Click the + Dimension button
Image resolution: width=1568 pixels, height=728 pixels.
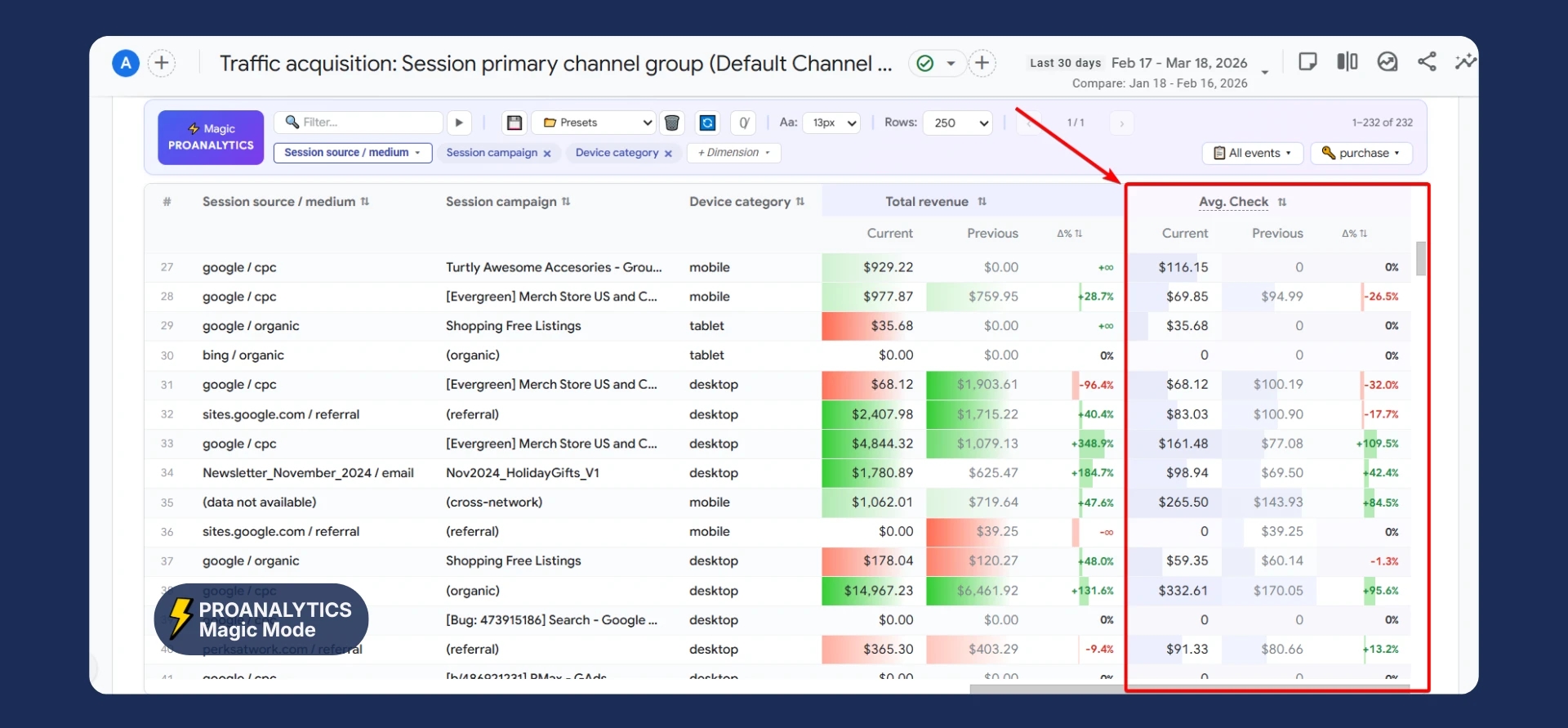click(733, 153)
